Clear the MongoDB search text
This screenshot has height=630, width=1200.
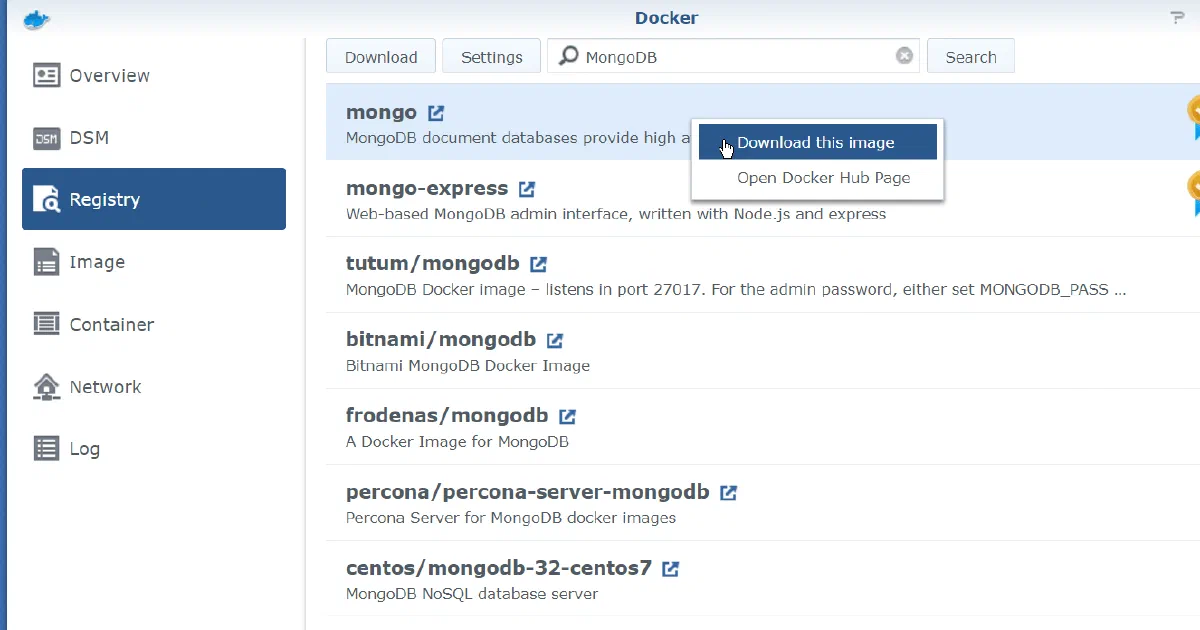(904, 56)
